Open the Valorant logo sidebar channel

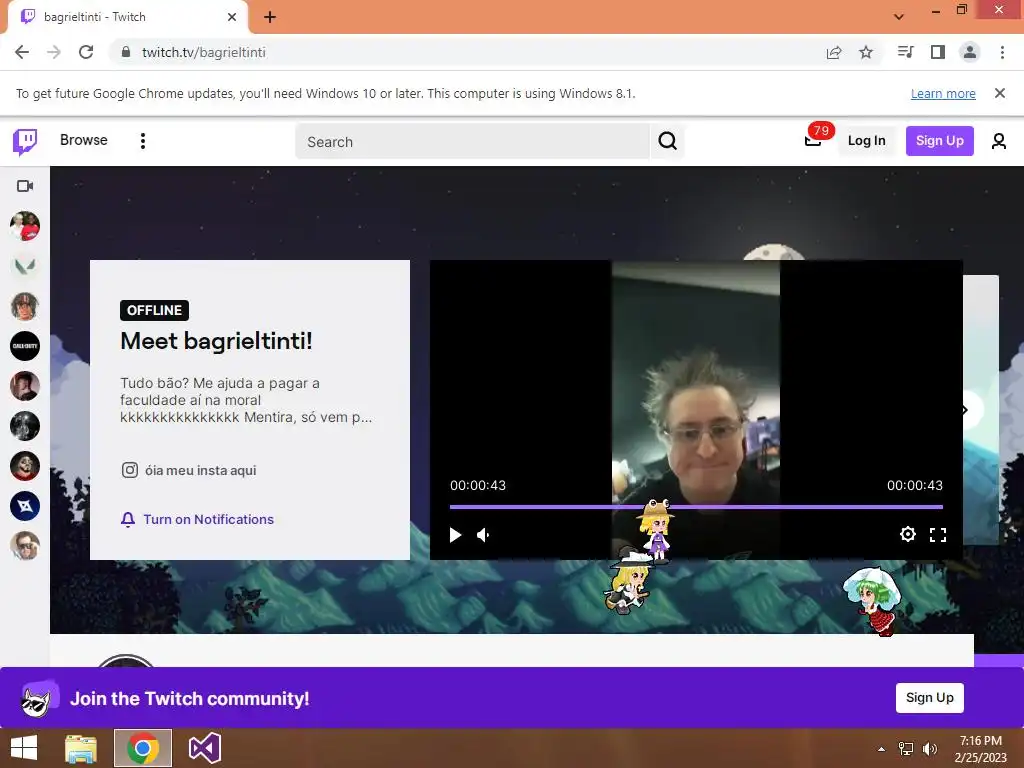point(25,266)
